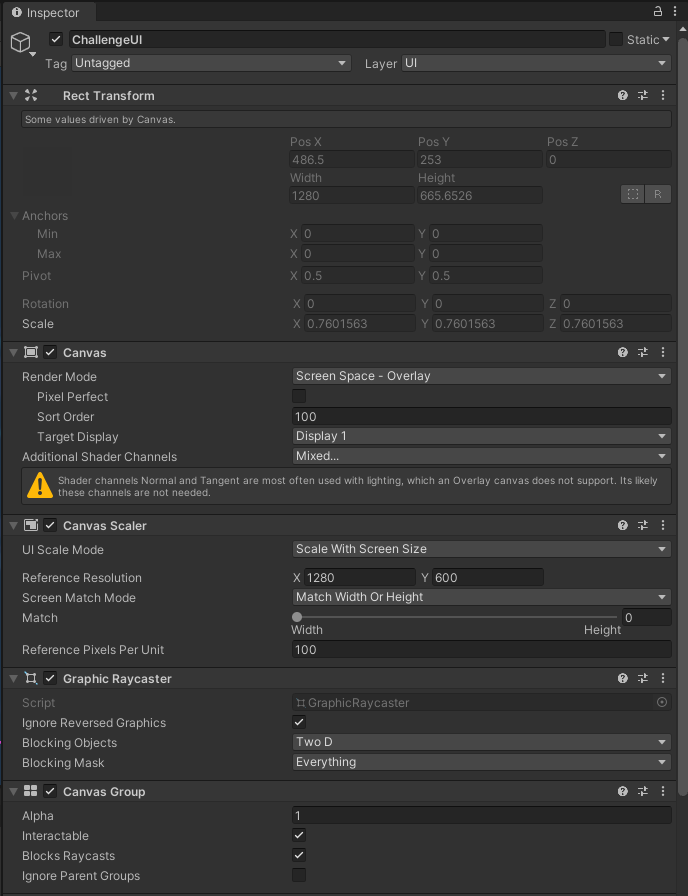The image size is (688, 896).
Task: Open the Blocking Objects dropdown
Action: (x=481, y=742)
